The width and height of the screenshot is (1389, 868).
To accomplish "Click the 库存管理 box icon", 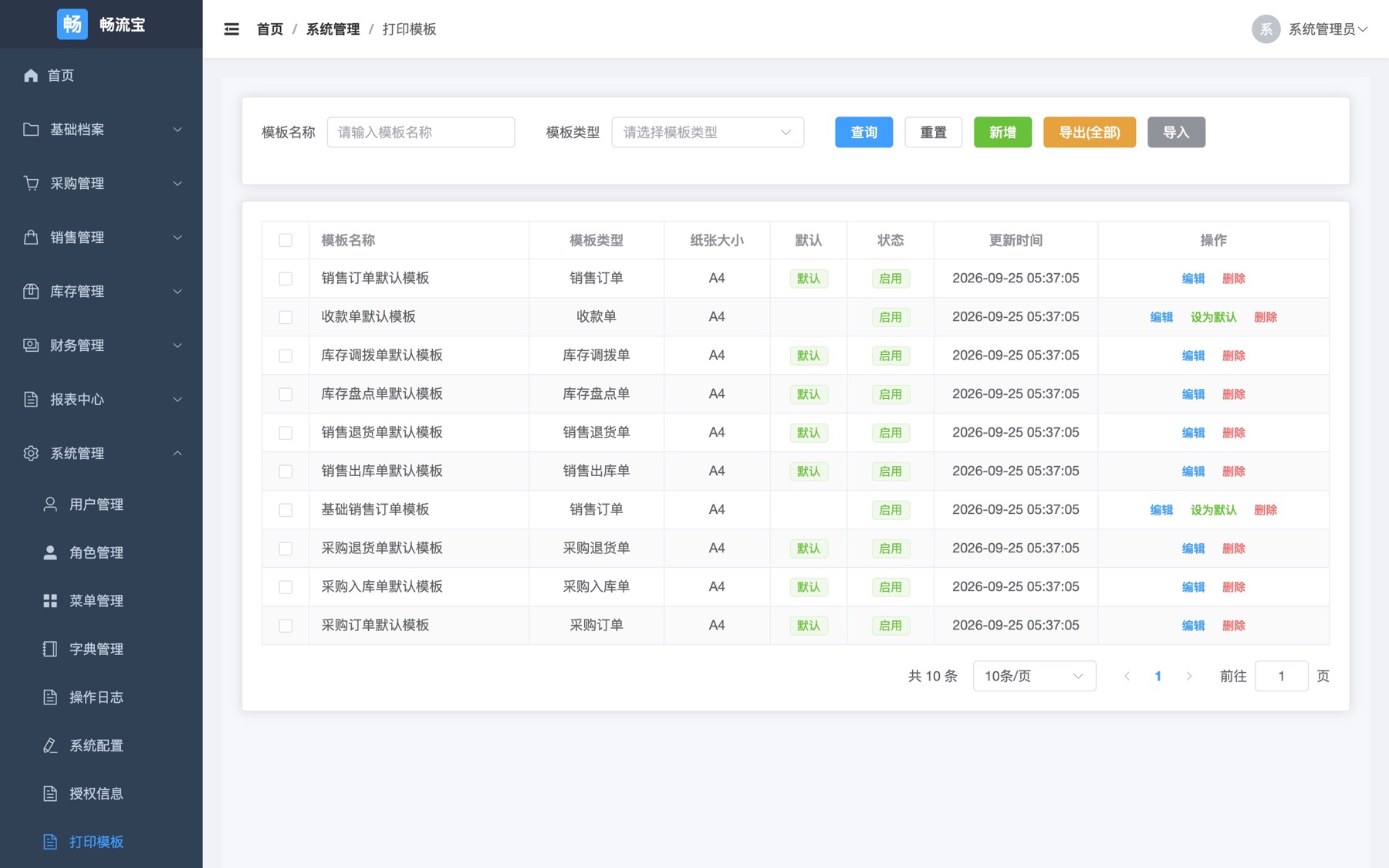I will click(31, 291).
